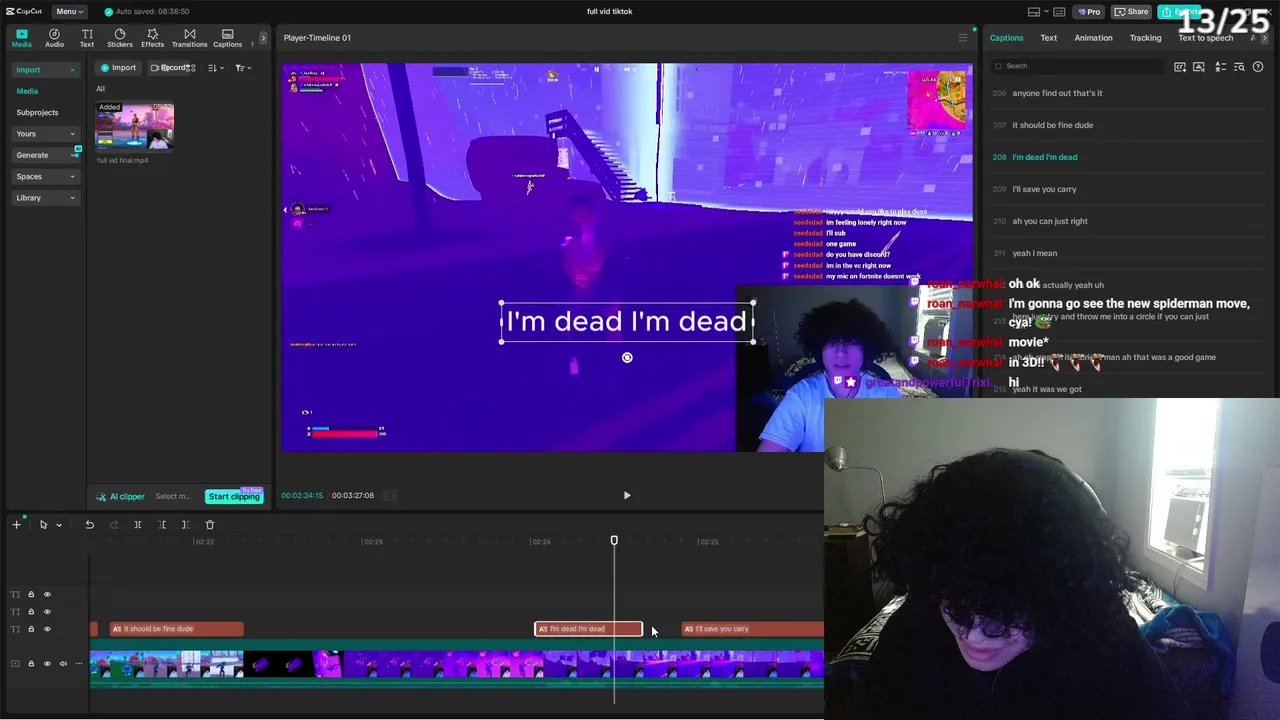The image size is (1280, 720).
Task: Expand the Generate section
Action: click(x=45, y=155)
